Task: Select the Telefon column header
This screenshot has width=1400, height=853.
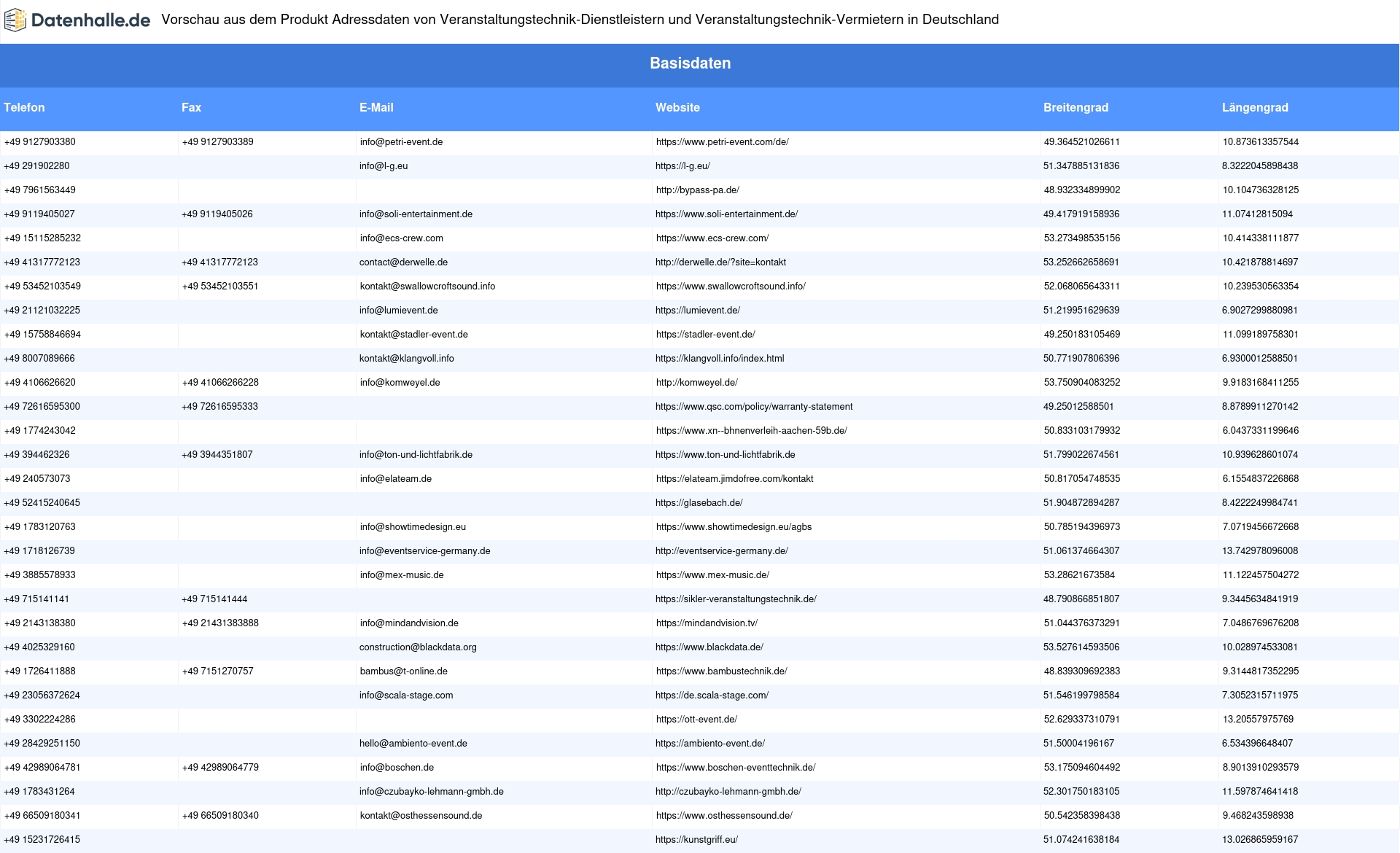Action: pos(24,107)
